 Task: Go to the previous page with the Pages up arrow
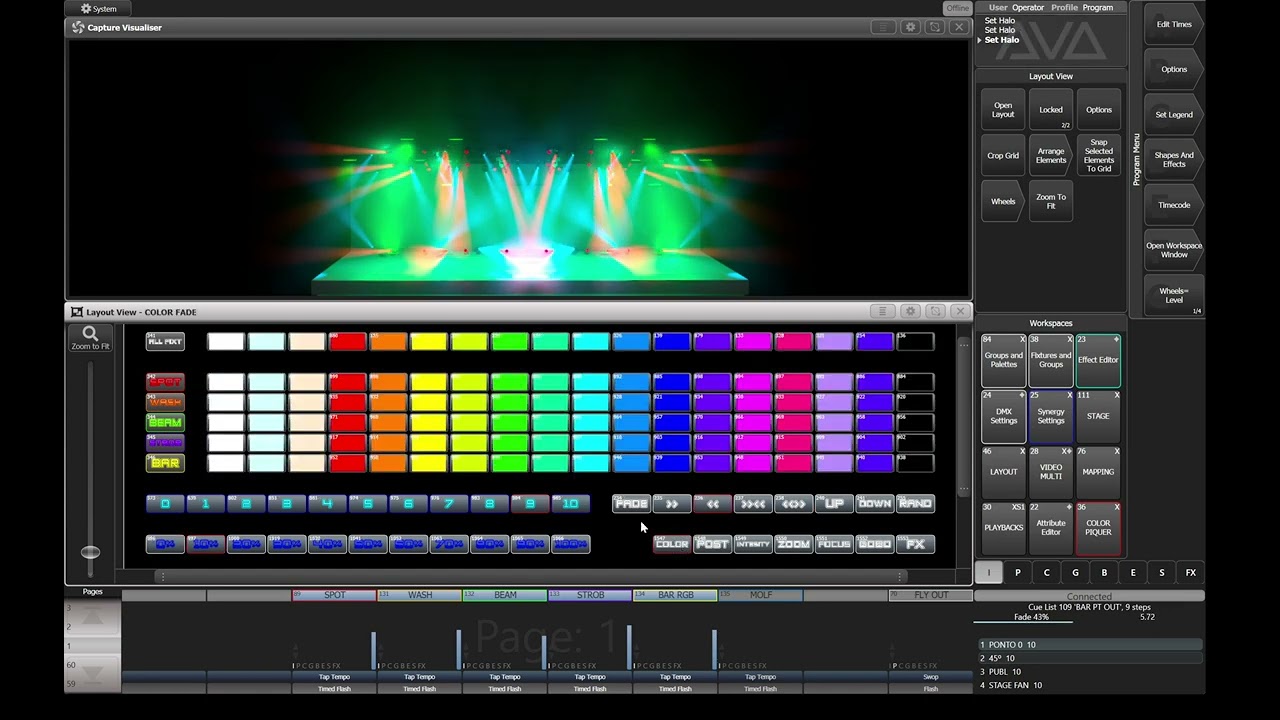92,618
